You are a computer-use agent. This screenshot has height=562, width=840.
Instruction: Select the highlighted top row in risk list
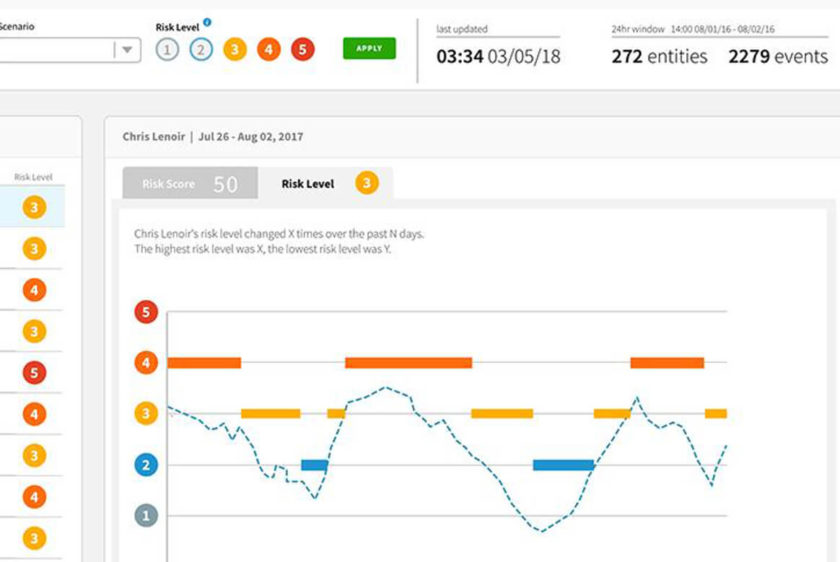34,207
